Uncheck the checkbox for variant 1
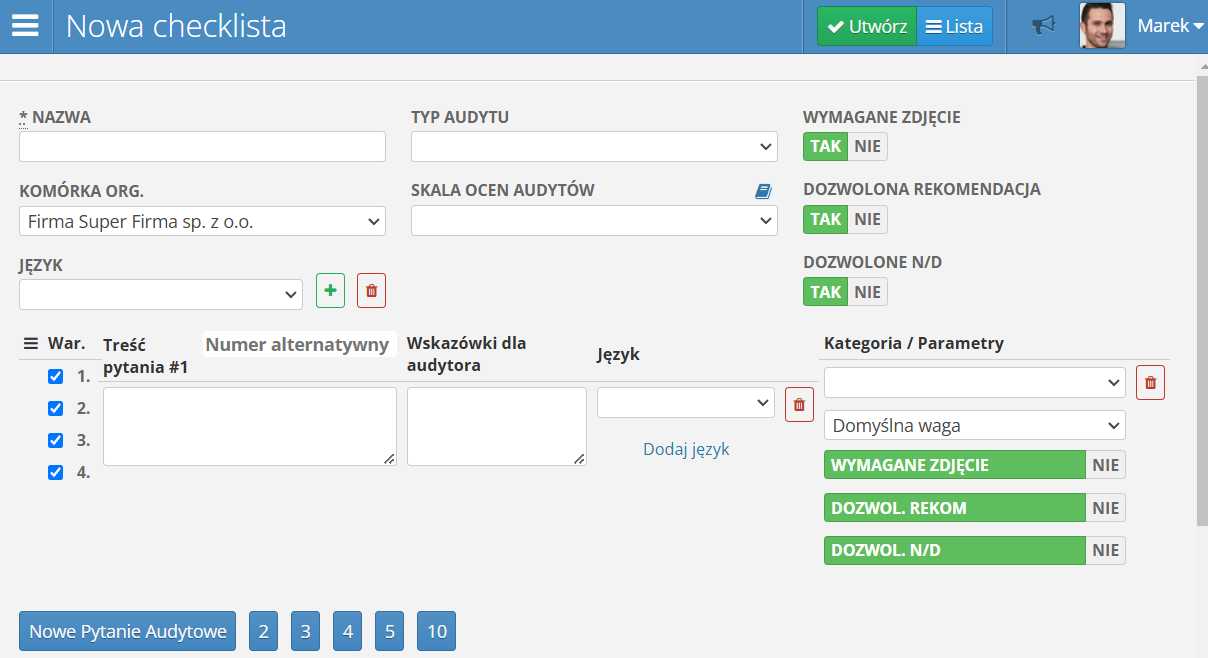 click(x=56, y=377)
